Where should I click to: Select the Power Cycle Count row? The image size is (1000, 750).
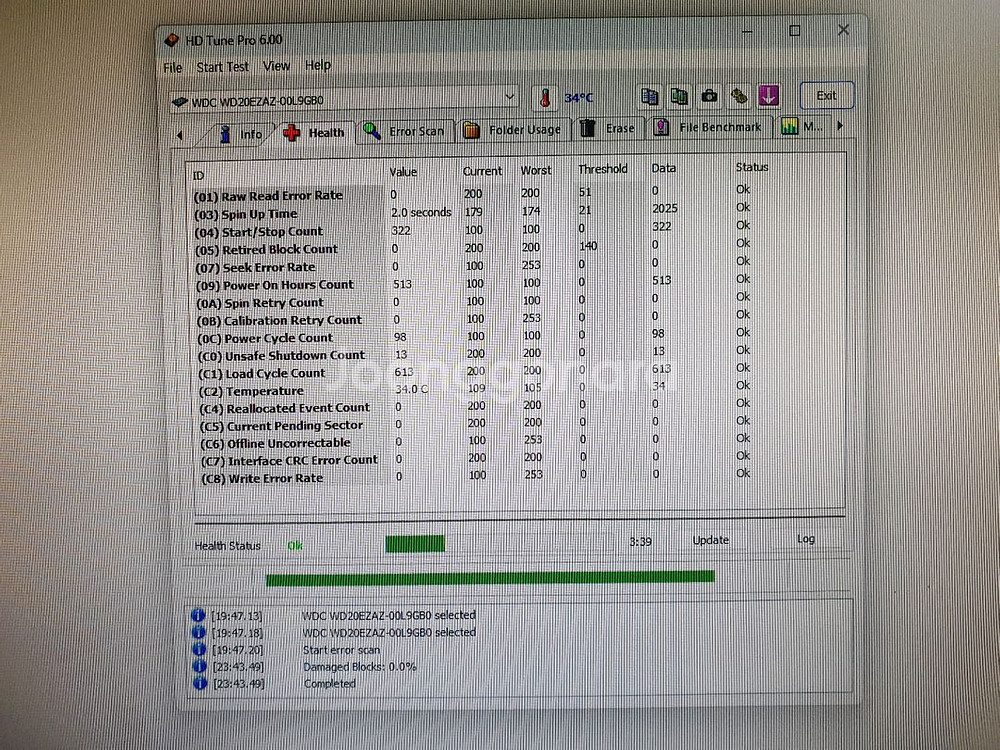[473, 335]
